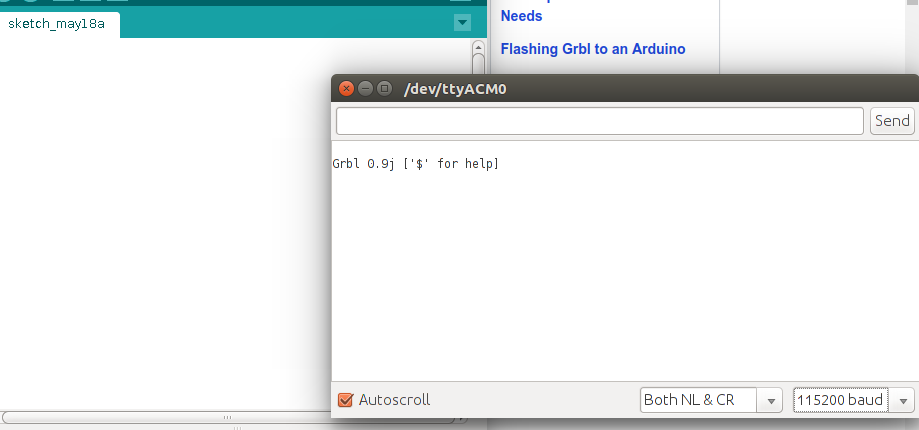Screen dimensions: 919x430
Task: Open the Flashing Grbl to an Arduino link
Action: (x=593, y=49)
